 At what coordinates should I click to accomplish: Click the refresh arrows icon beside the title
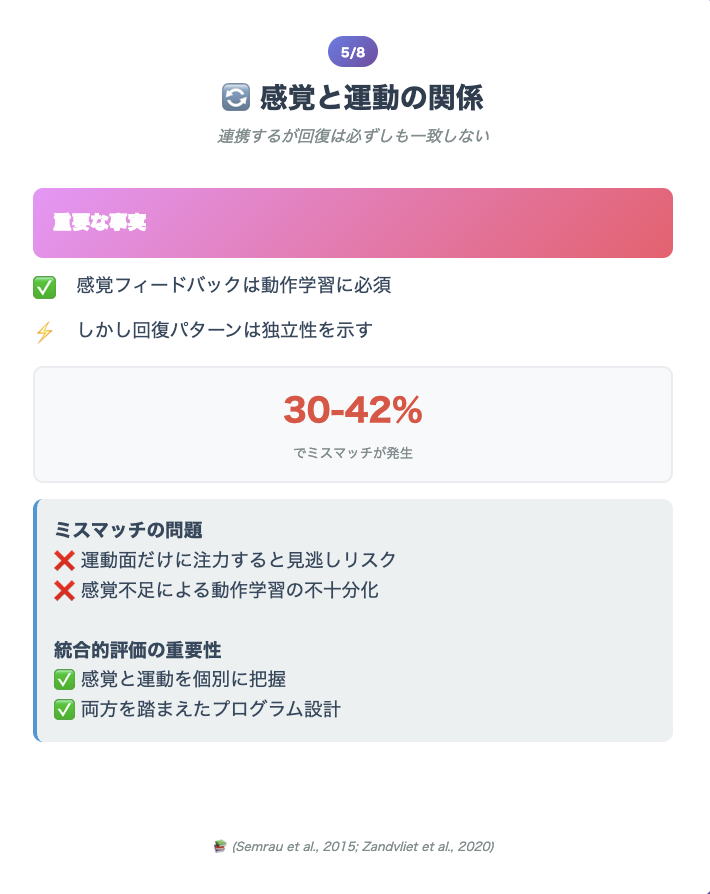coord(236,97)
